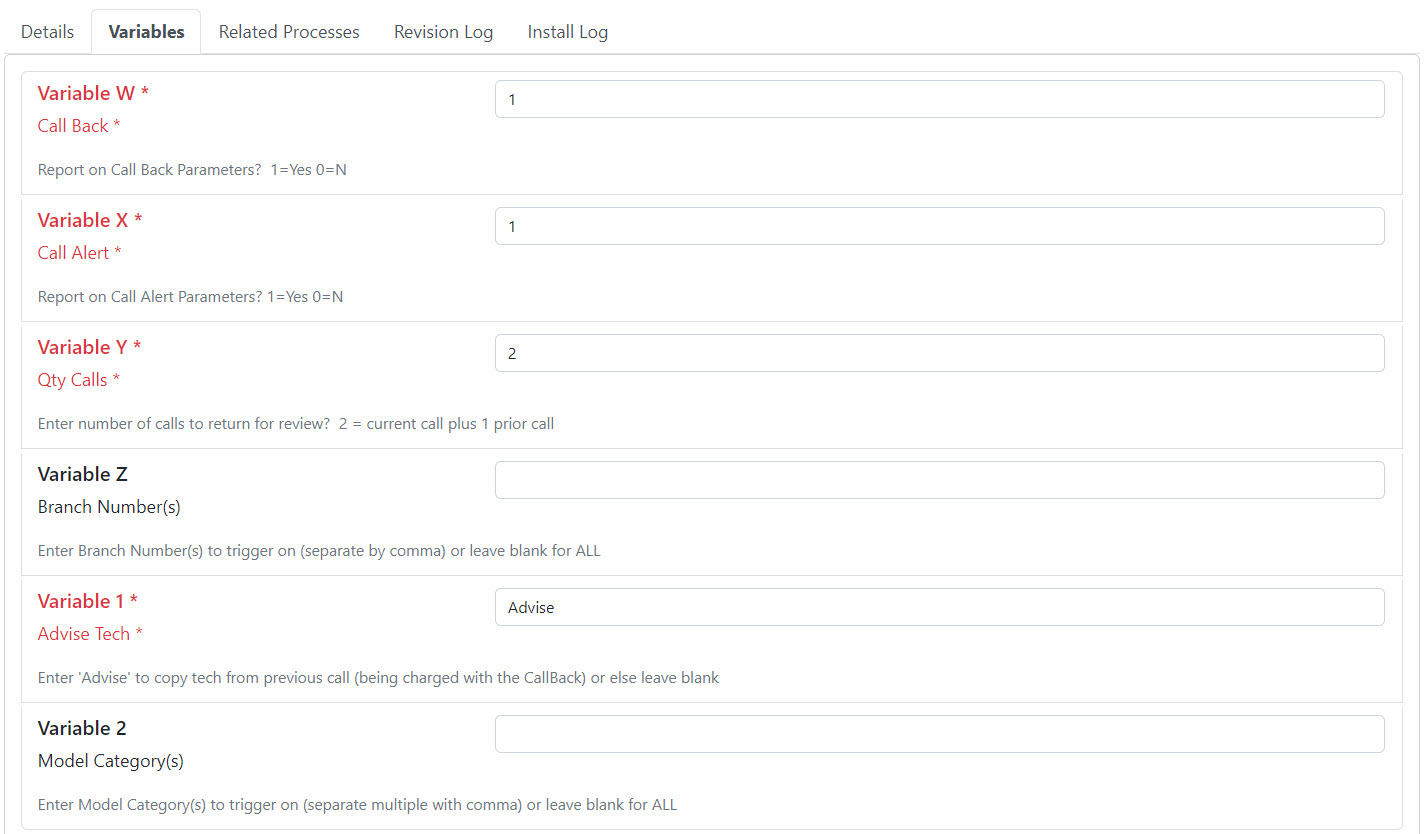Open the Details tab
Image resolution: width=1424 pixels, height=834 pixels.
point(47,32)
